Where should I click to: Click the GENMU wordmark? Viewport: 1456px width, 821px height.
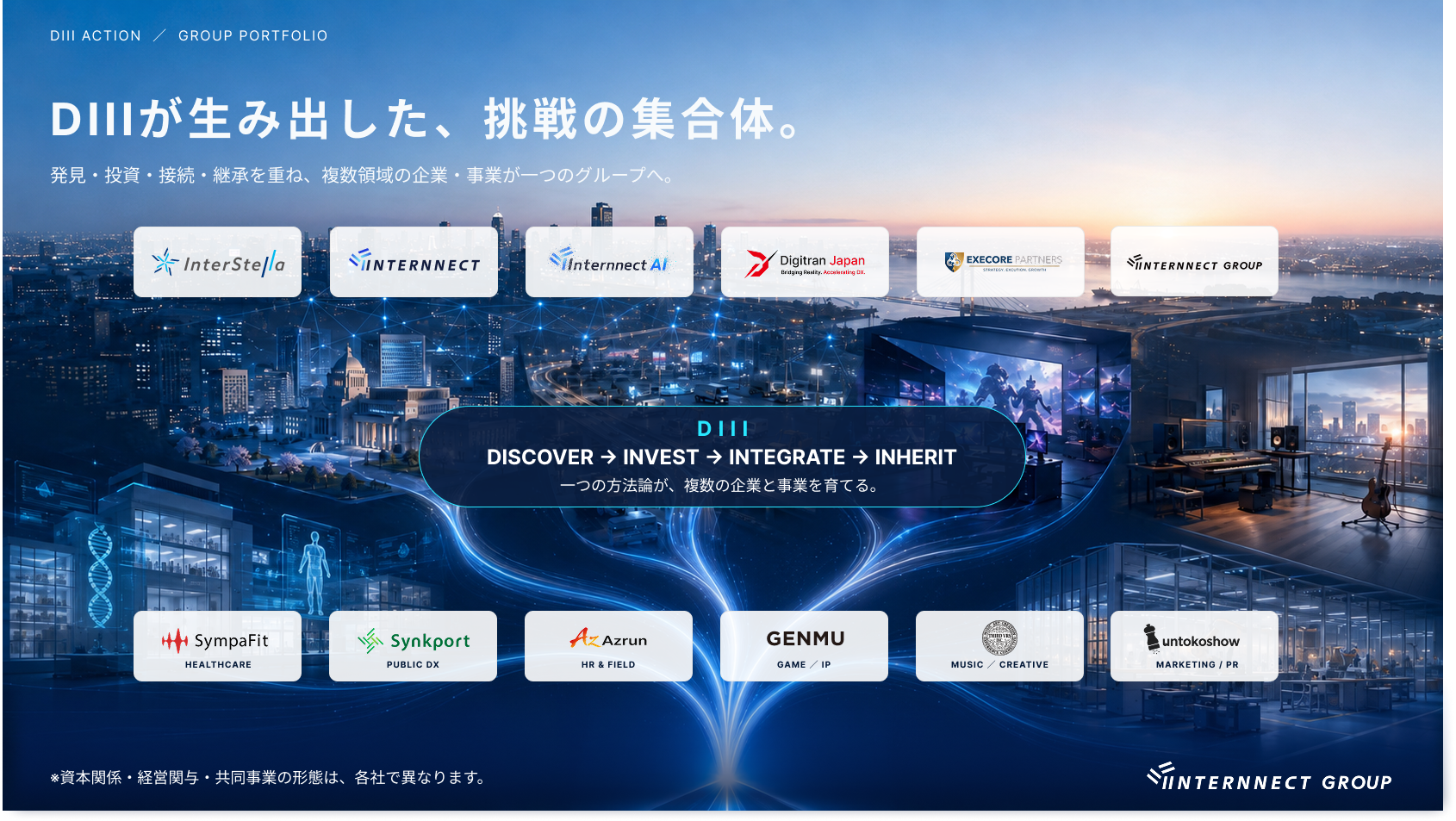click(805, 638)
